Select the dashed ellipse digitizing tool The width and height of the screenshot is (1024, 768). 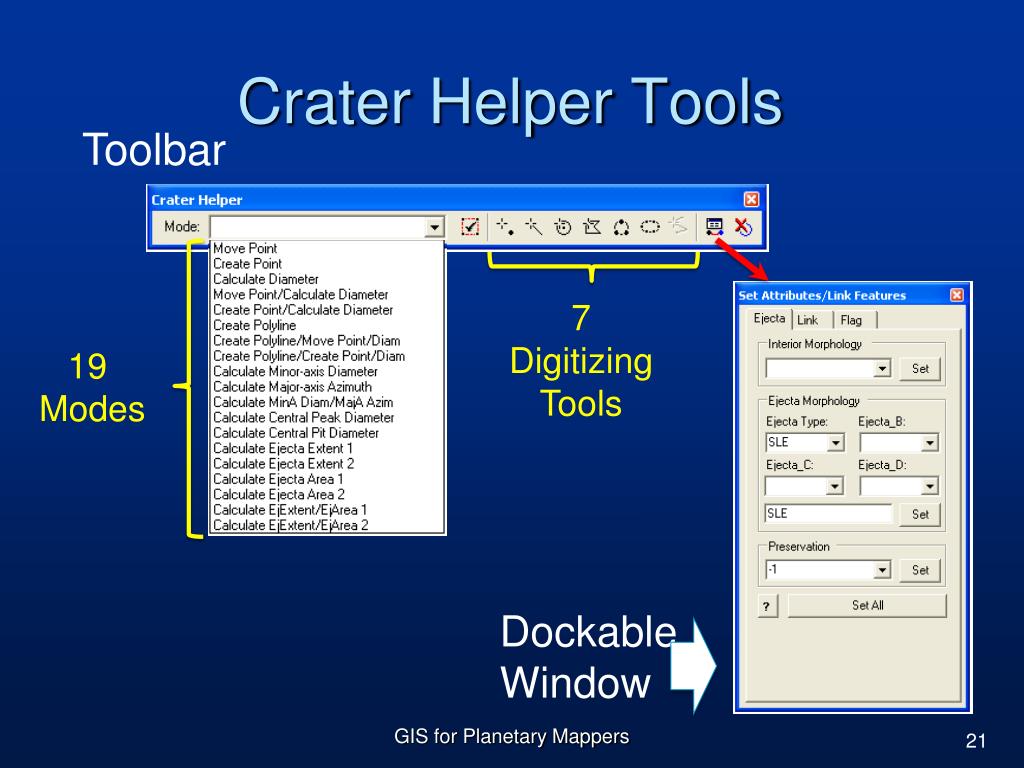coord(650,227)
